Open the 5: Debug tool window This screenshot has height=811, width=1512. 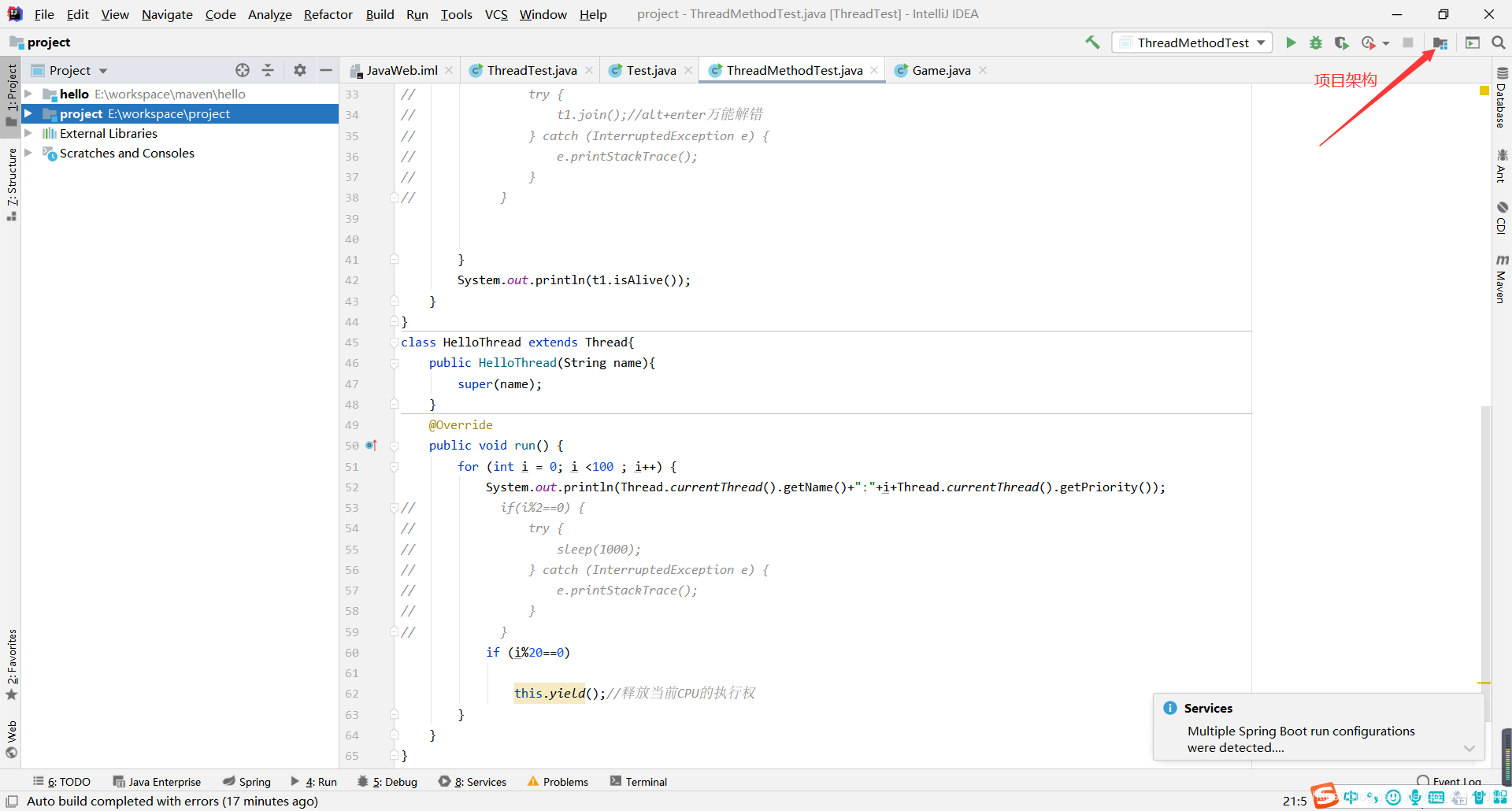[x=387, y=782]
